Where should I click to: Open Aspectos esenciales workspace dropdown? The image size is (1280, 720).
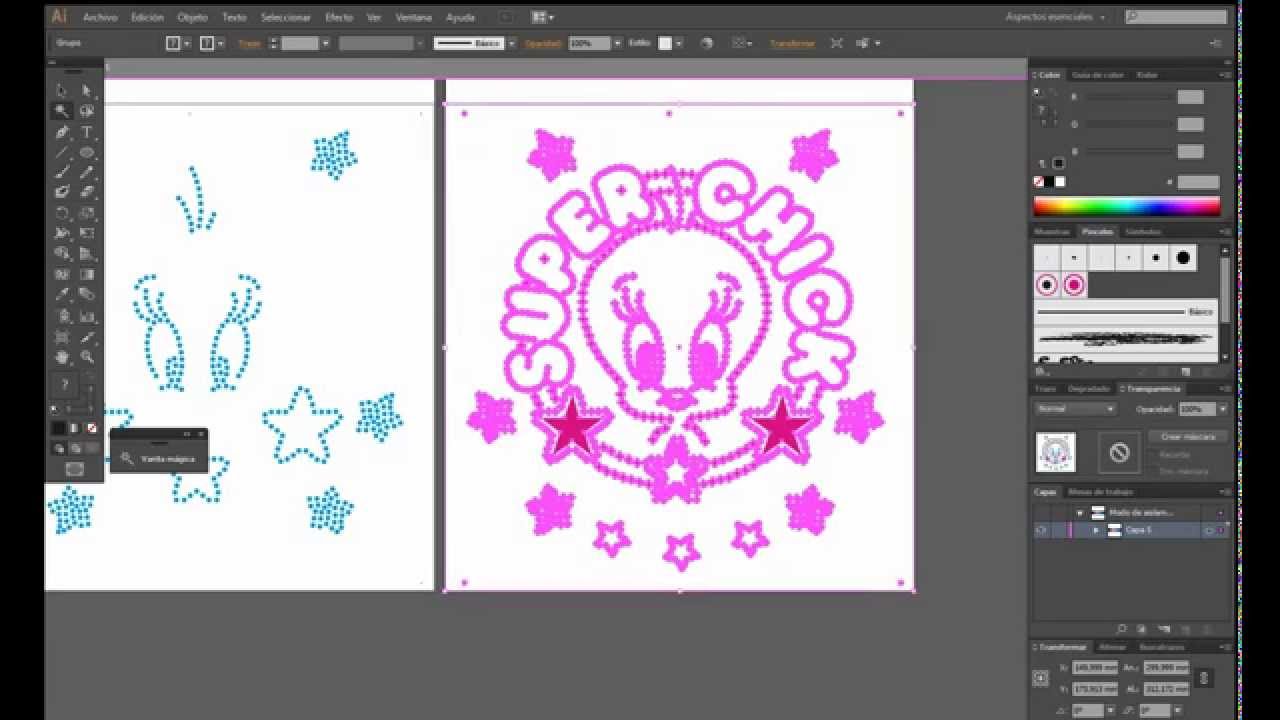(1056, 17)
